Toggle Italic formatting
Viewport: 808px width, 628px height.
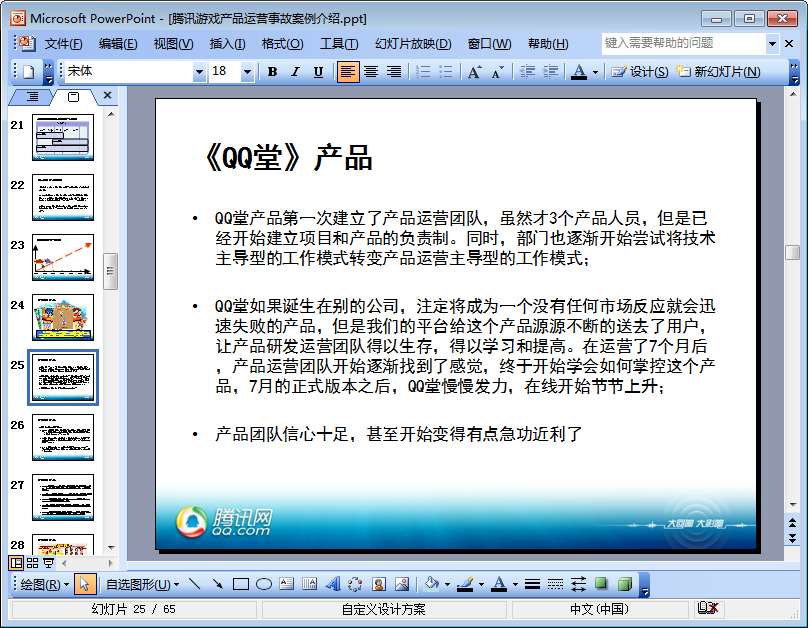coord(295,72)
